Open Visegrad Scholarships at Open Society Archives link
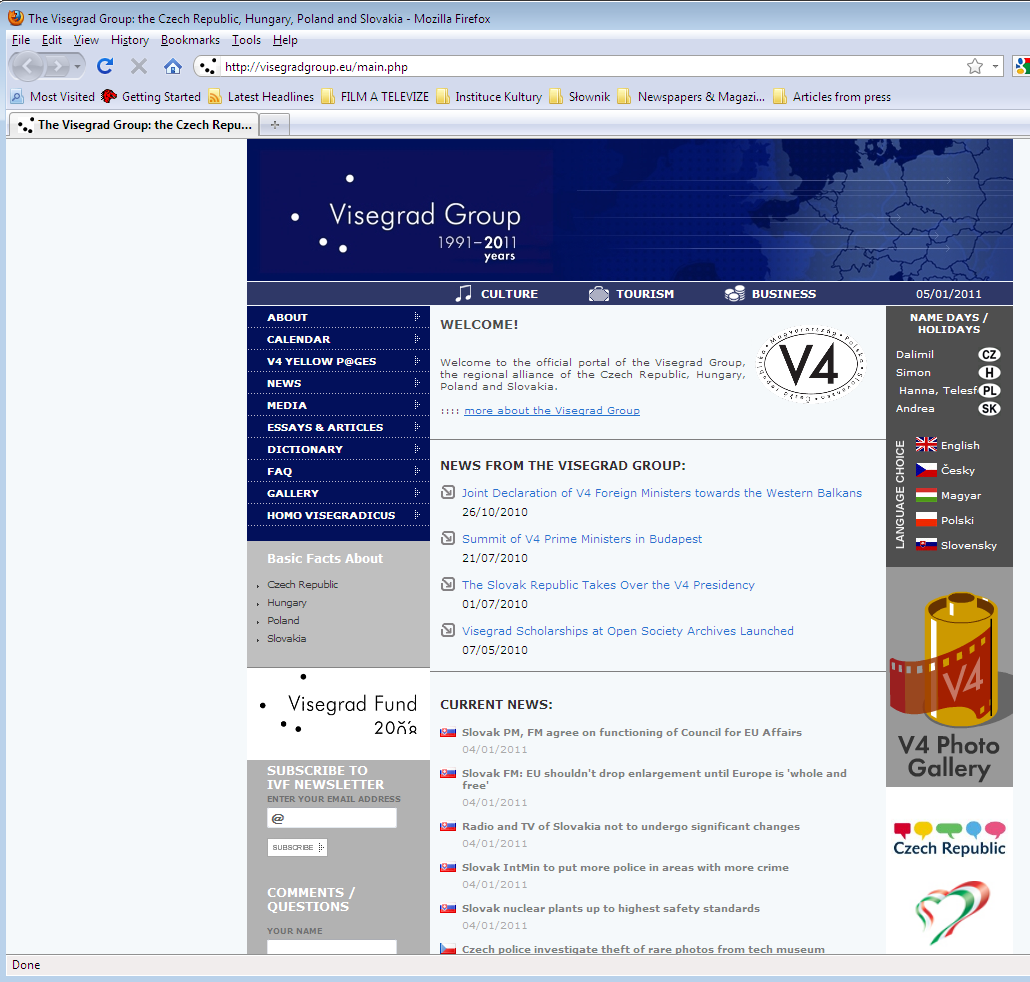The width and height of the screenshot is (1030, 982). (627, 631)
